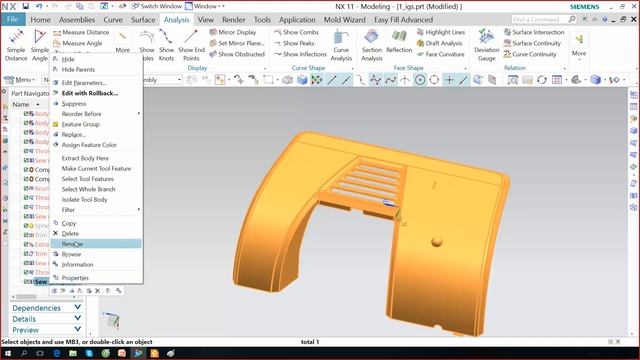Open the Mold Wizard tab
The height and width of the screenshot is (360, 640).
click(344, 20)
